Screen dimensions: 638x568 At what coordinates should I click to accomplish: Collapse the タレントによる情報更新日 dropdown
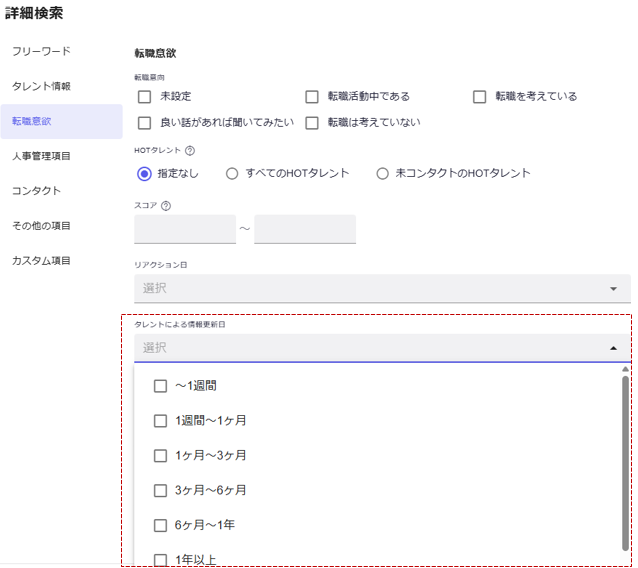tap(612, 348)
